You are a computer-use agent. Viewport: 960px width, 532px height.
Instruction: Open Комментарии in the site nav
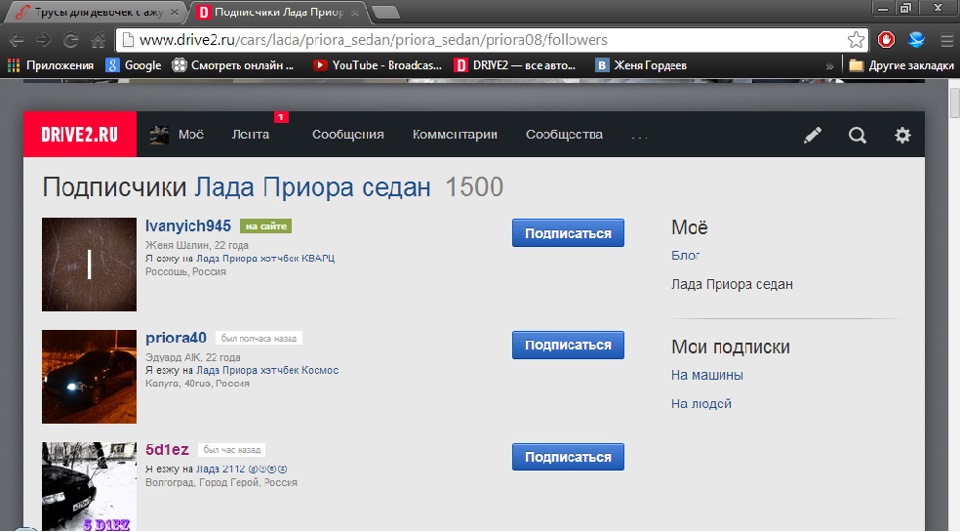pyautogui.click(x=455, y=135)
